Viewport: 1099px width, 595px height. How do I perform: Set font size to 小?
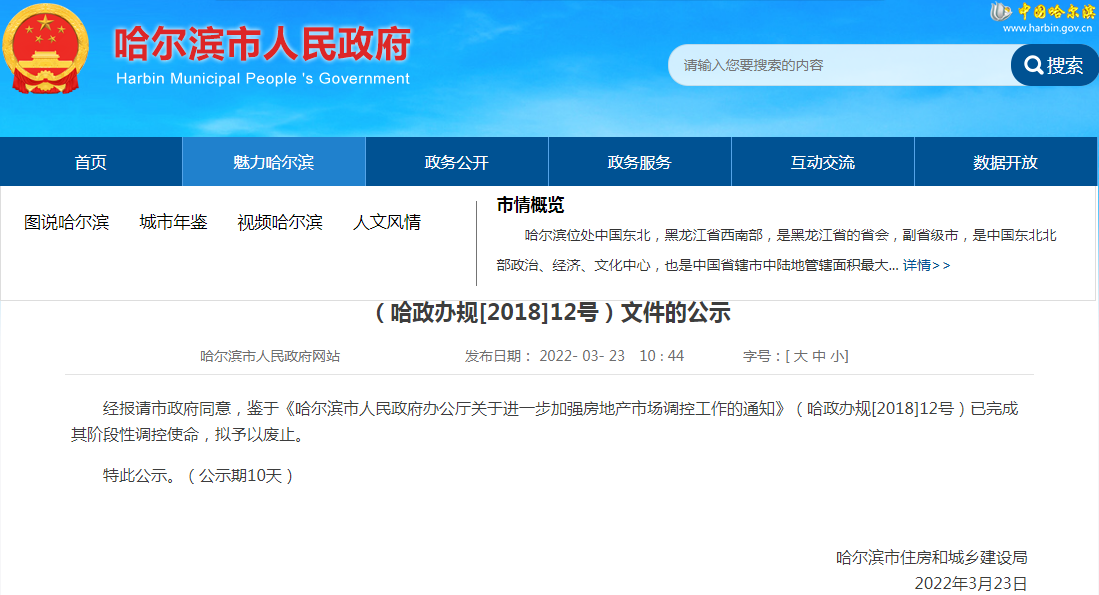coord(837,356)
